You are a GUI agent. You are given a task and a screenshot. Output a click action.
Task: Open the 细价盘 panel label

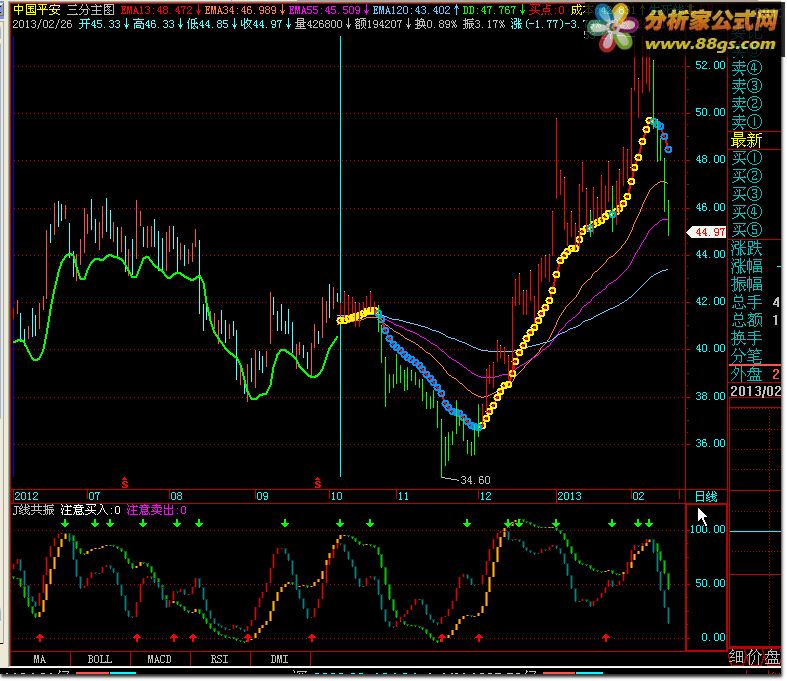[x=755, y=657]
